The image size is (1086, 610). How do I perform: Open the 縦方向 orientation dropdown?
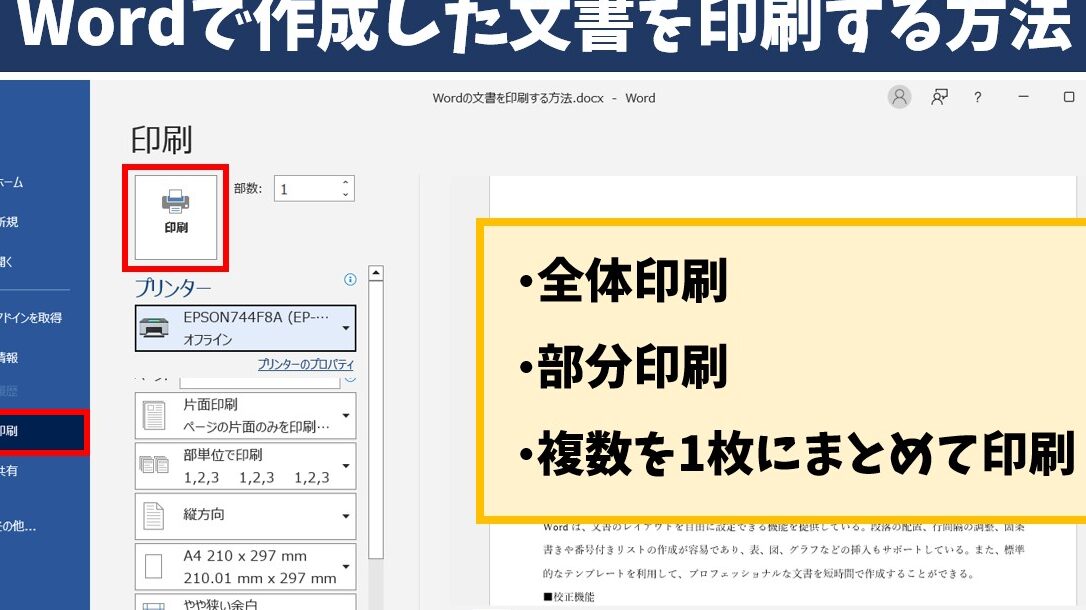[246, 516]
